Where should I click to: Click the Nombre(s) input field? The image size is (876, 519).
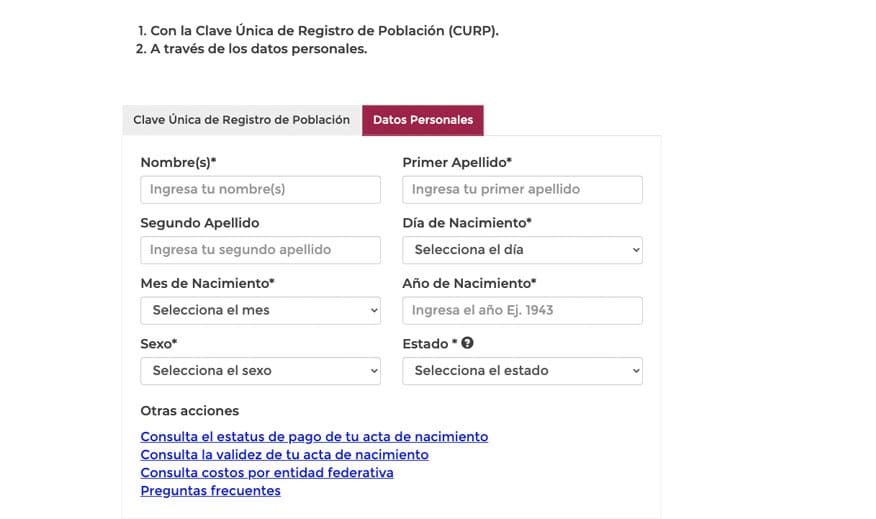pyautogui.click(x=260, y=189)
